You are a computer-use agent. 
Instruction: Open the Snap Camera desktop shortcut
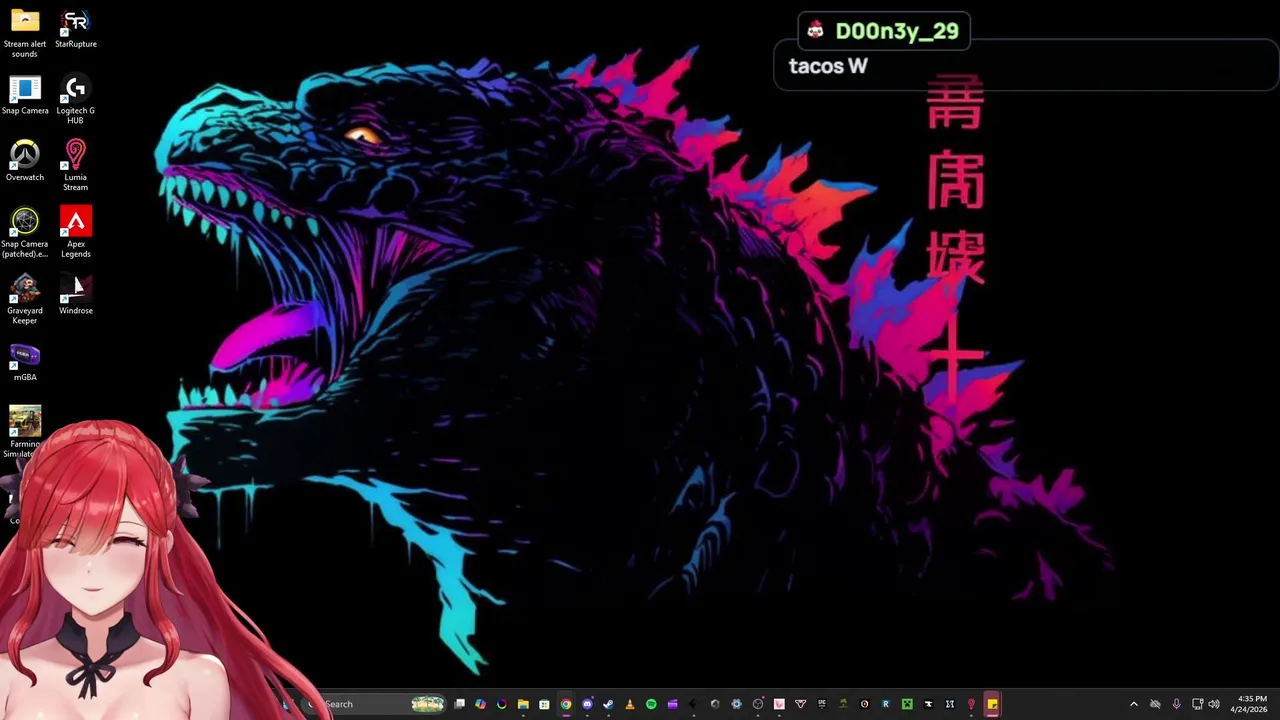25,95
